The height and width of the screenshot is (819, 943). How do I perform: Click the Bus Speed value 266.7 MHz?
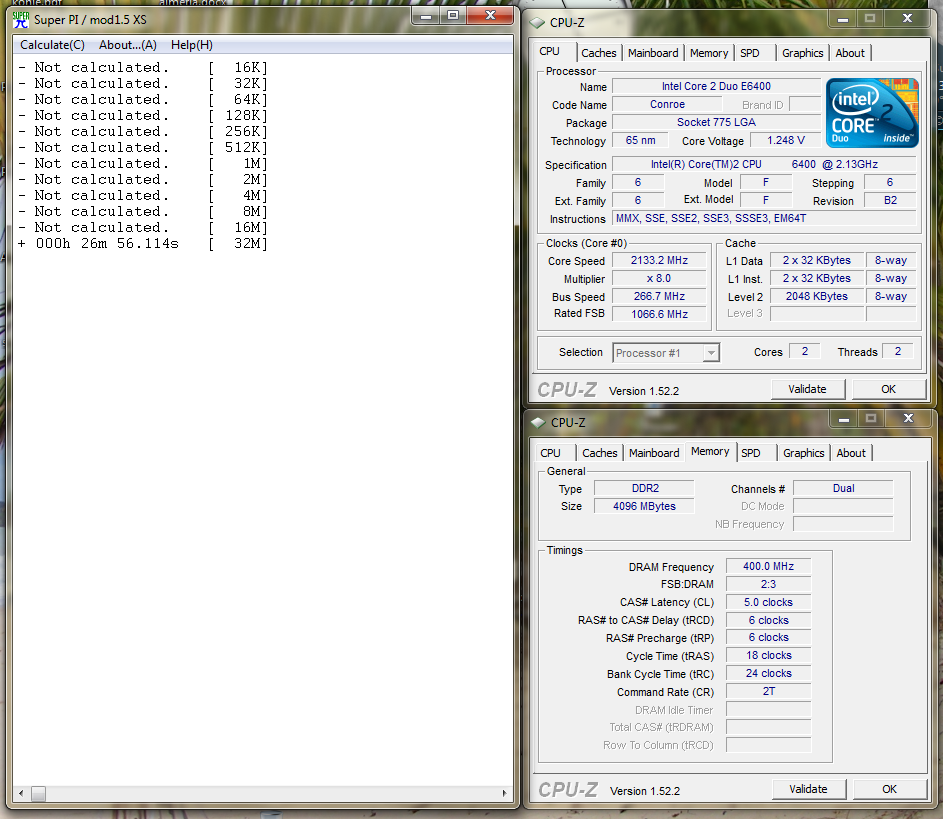659,296
